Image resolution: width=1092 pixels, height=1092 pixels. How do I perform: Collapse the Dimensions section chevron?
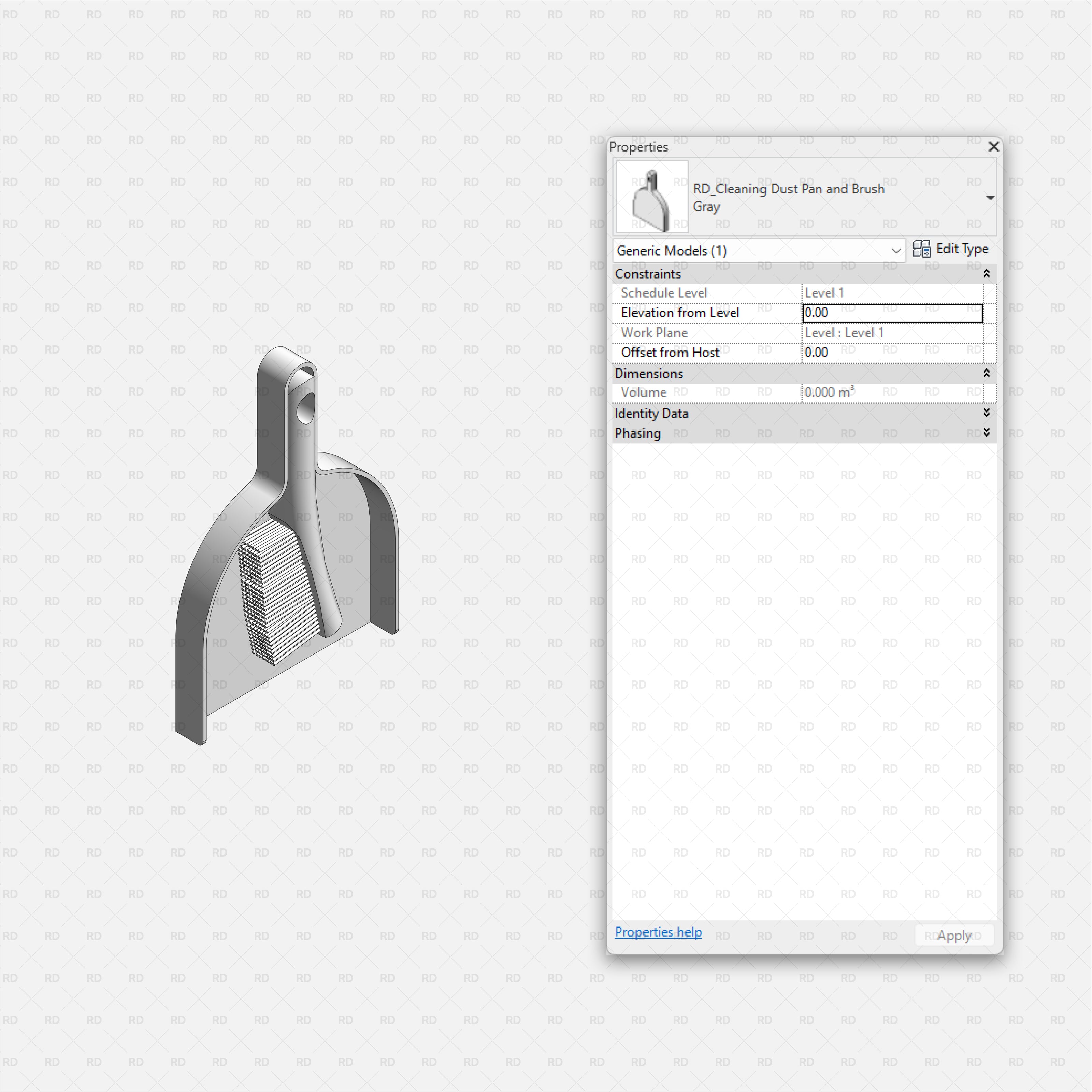pos(986,373)
